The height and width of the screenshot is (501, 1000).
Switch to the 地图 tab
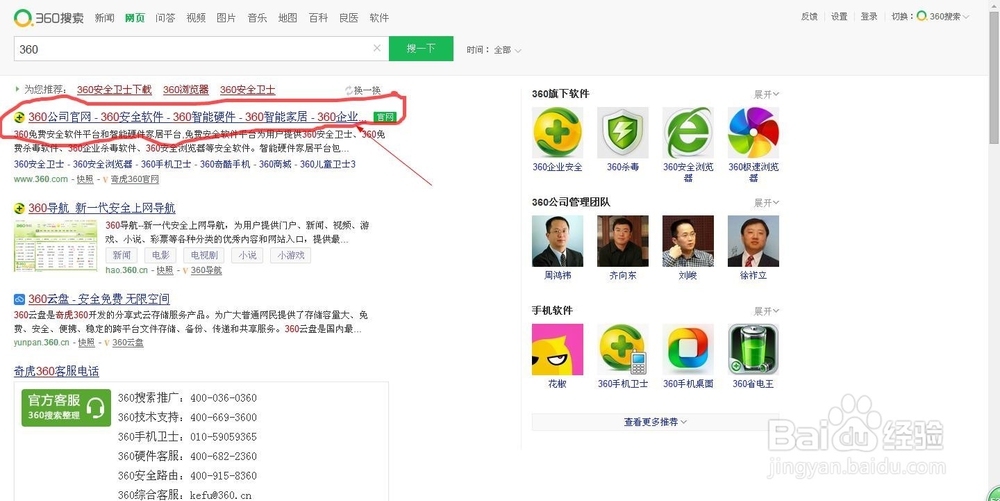click(x=288, y=18)
